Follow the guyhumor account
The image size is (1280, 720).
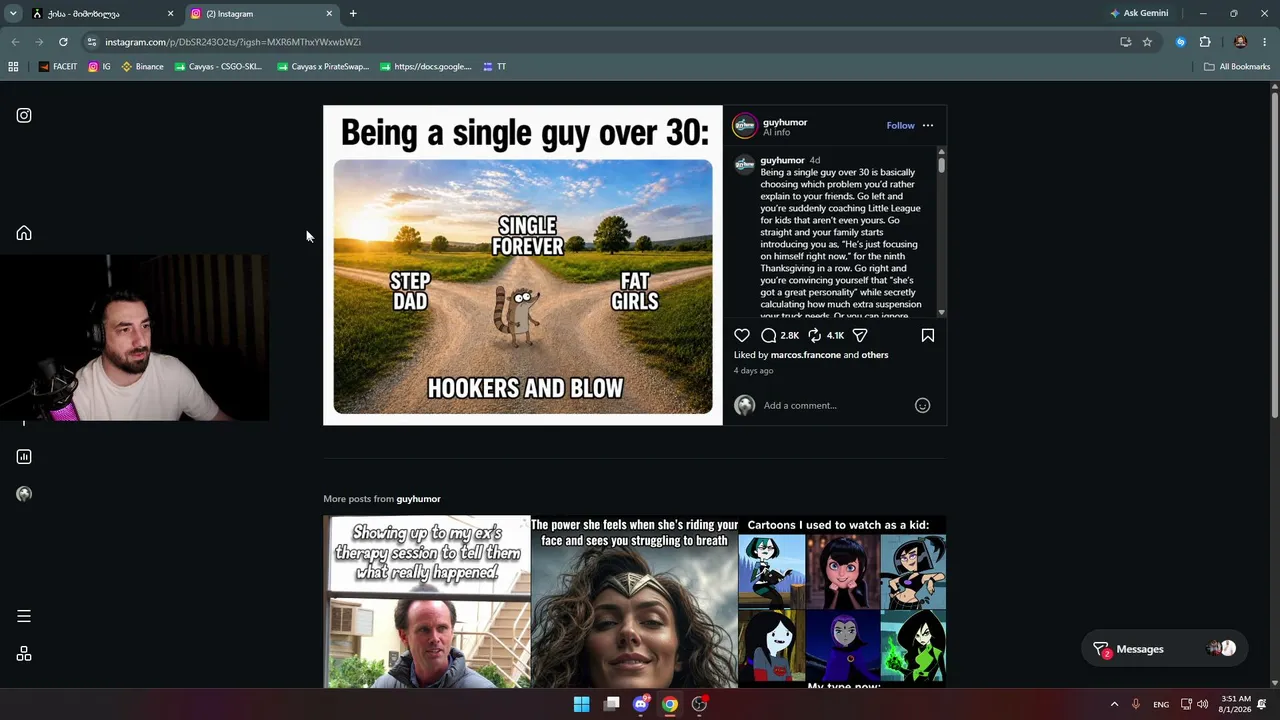[900, 126]
